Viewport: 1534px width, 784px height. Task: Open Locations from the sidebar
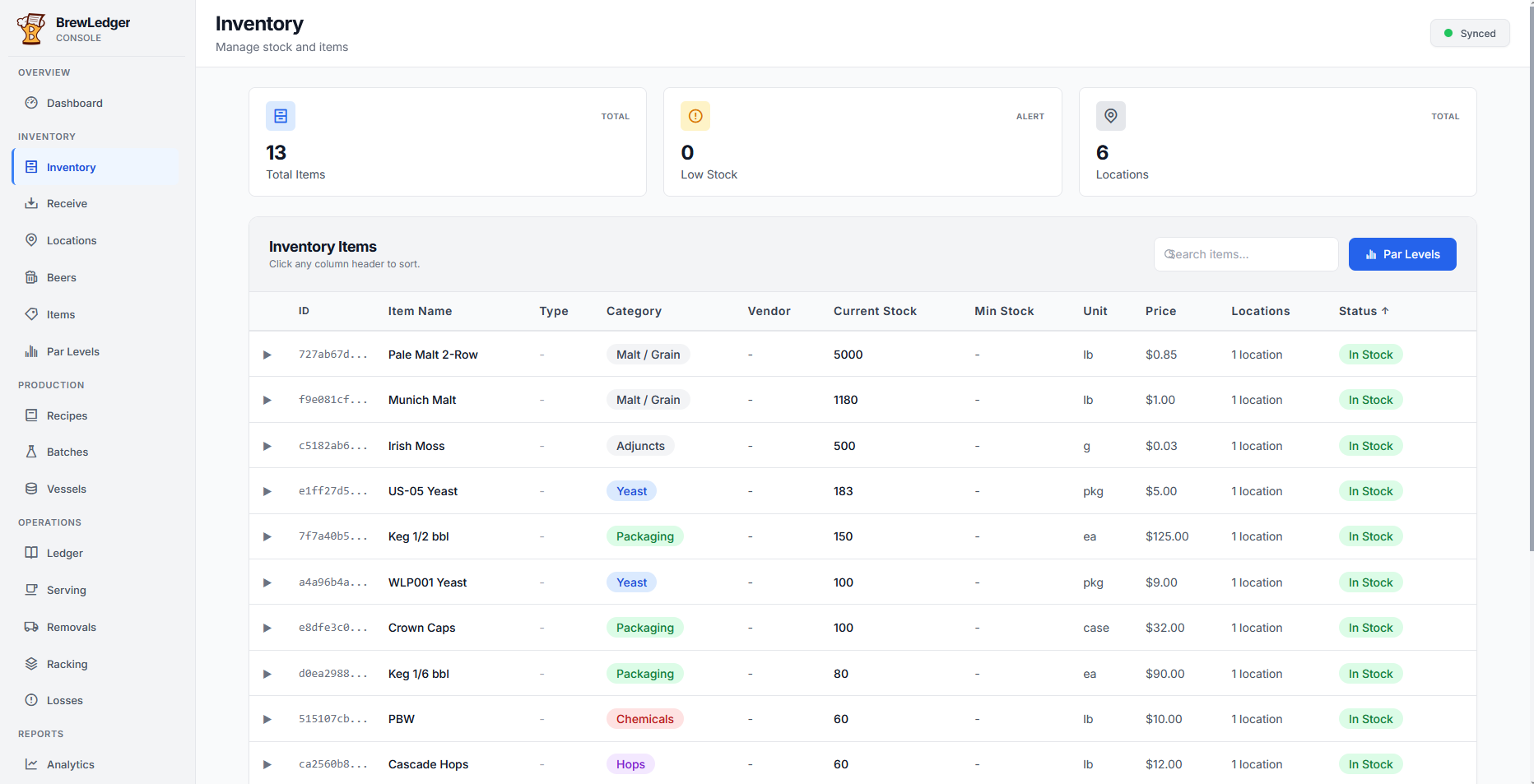point(71,240)
